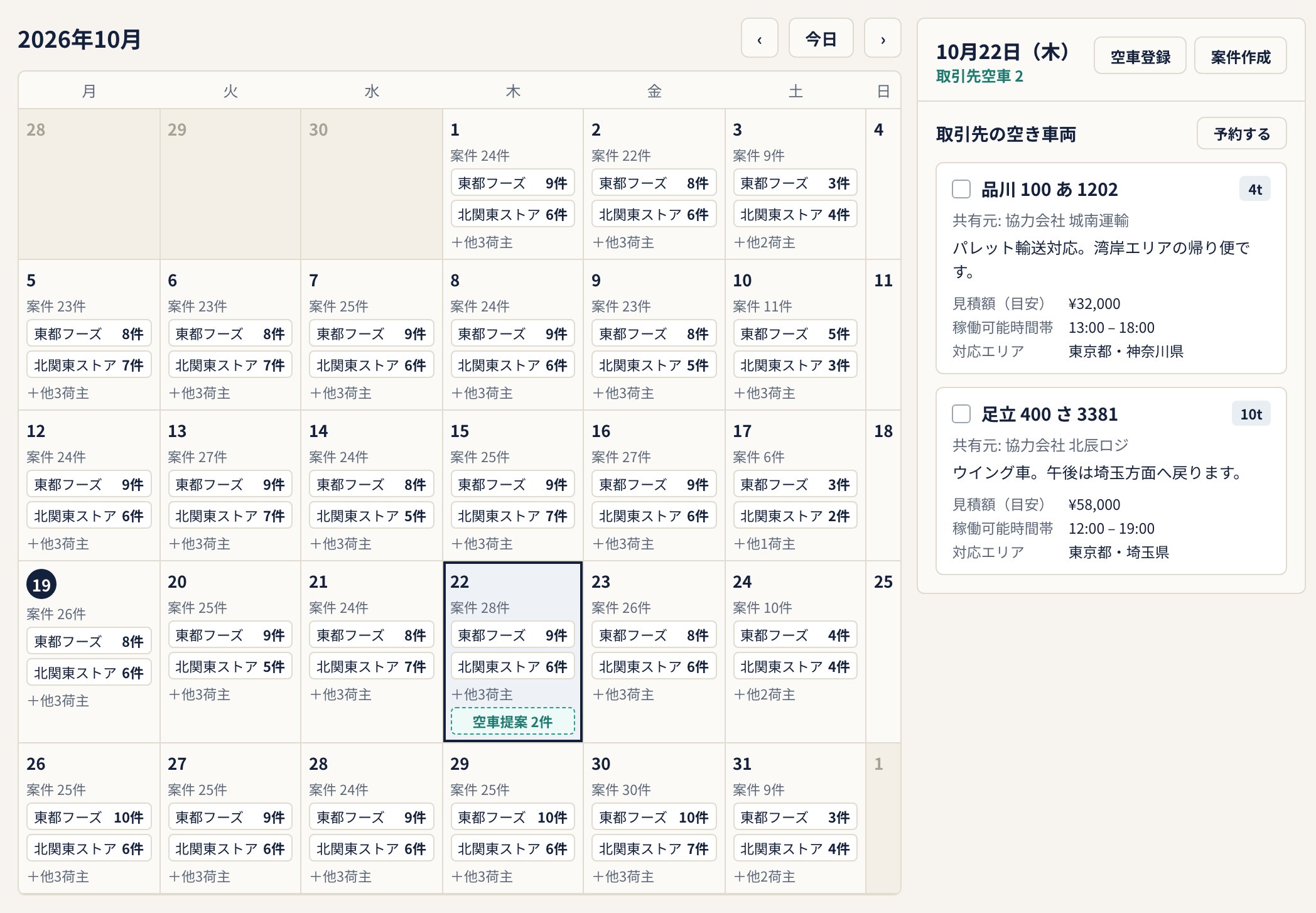1316x913 pixels.
Task: Click 予約する to reserve vehicles
Action: [1241, 134]
